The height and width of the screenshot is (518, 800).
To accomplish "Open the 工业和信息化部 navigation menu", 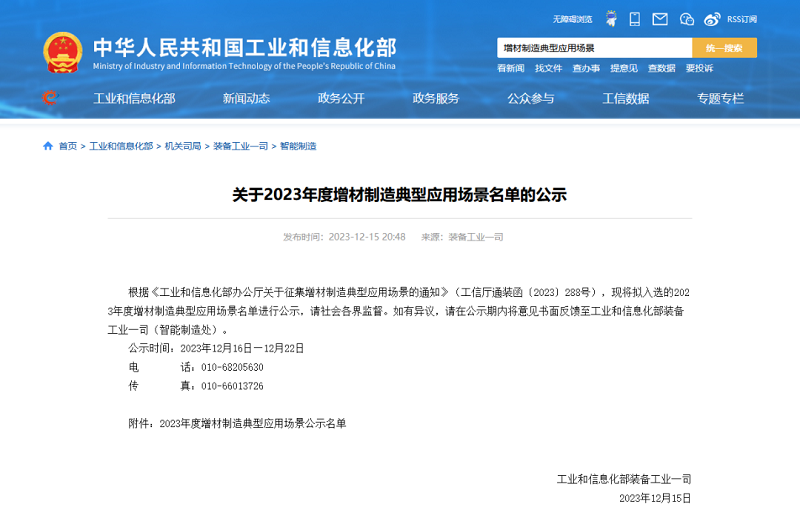I will 134,98.
